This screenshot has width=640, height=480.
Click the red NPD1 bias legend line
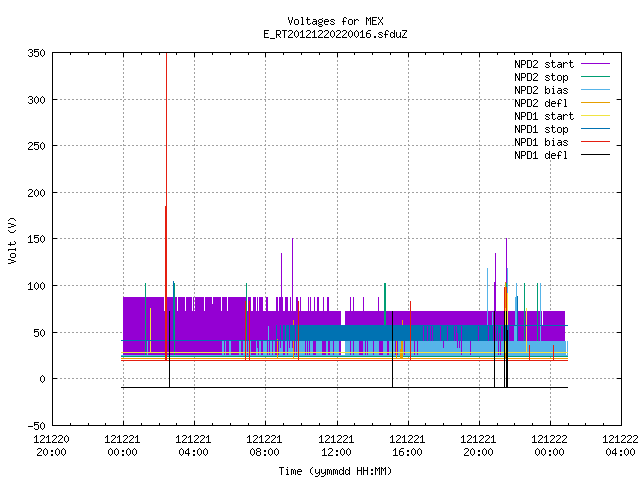[595, 142]
